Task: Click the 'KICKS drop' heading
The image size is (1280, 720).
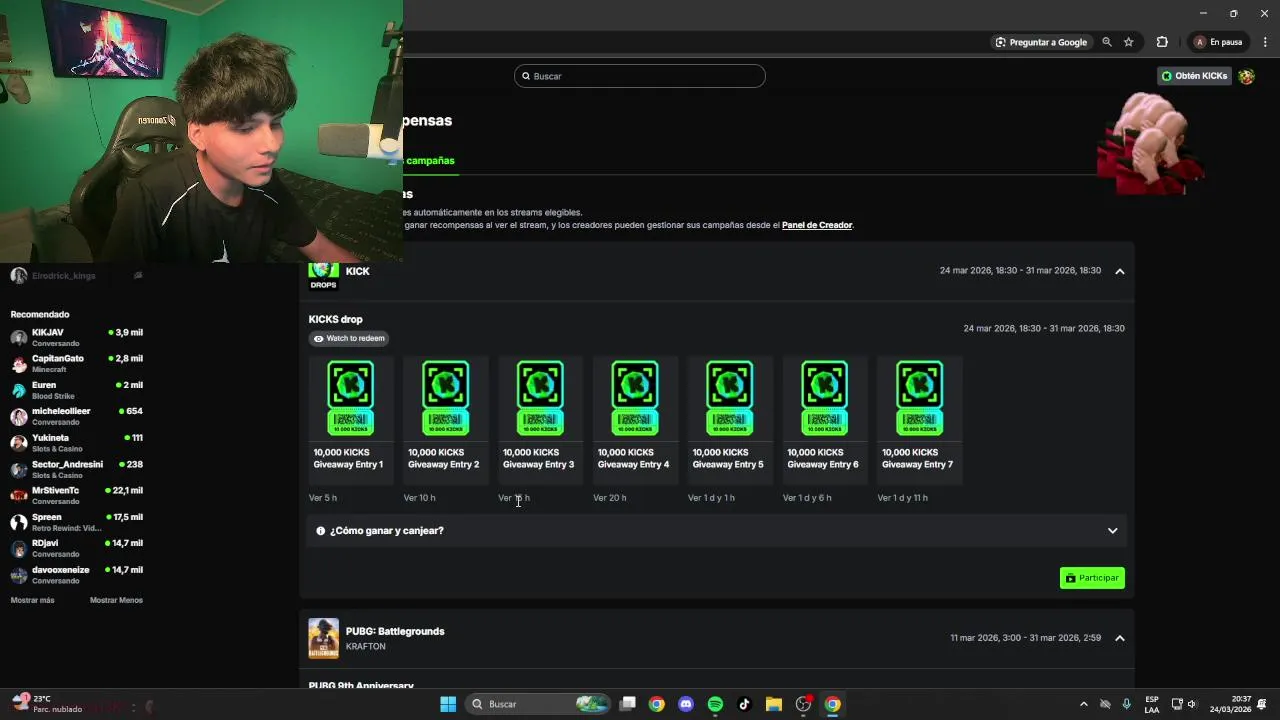Action: (336, 320)
